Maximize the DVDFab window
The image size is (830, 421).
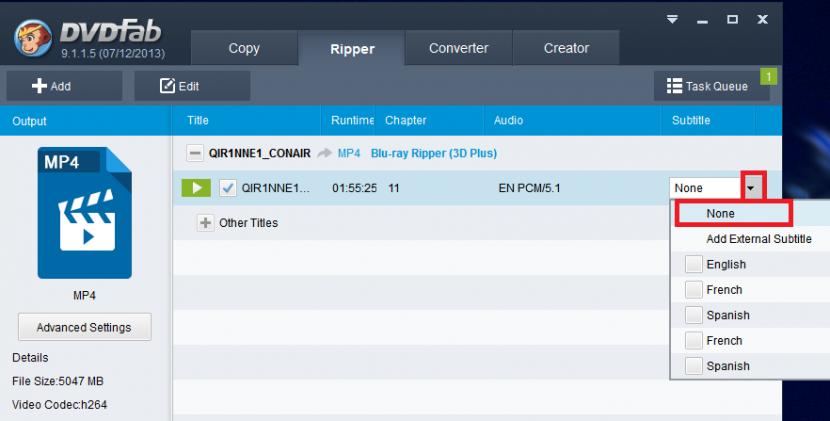pyautogui.click(x=733, y=20)
